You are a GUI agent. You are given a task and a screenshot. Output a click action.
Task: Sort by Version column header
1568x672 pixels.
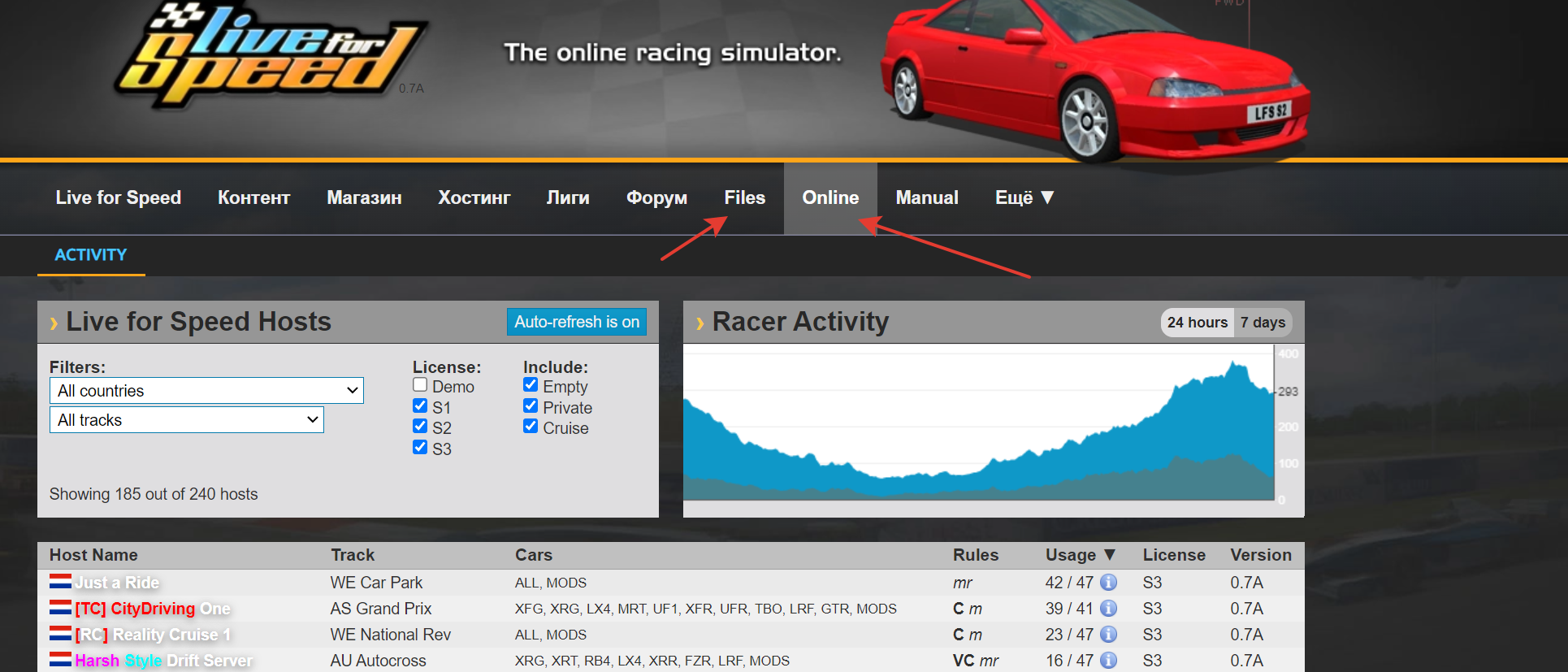(1261, 555)
